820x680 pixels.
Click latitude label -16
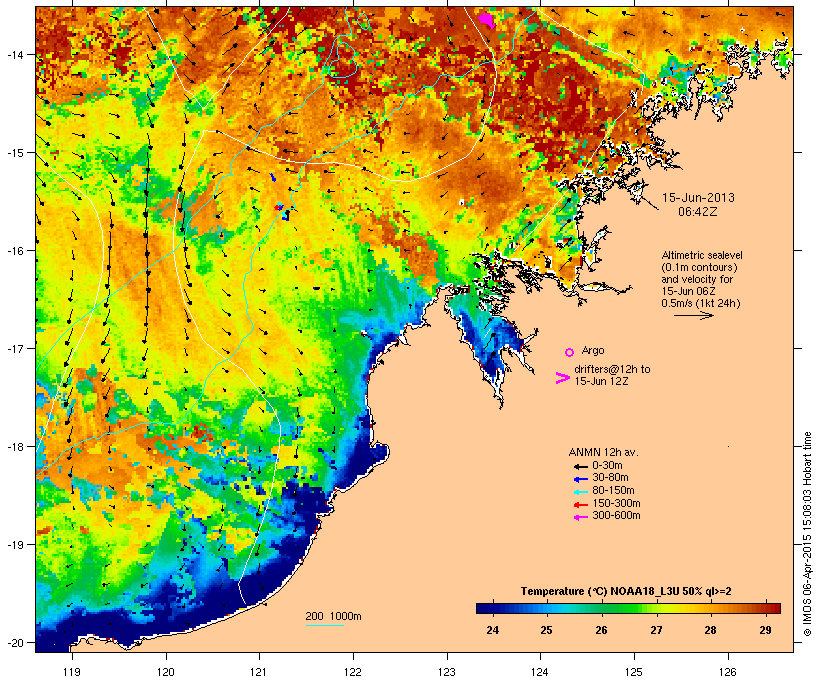(x=15, y=251)
